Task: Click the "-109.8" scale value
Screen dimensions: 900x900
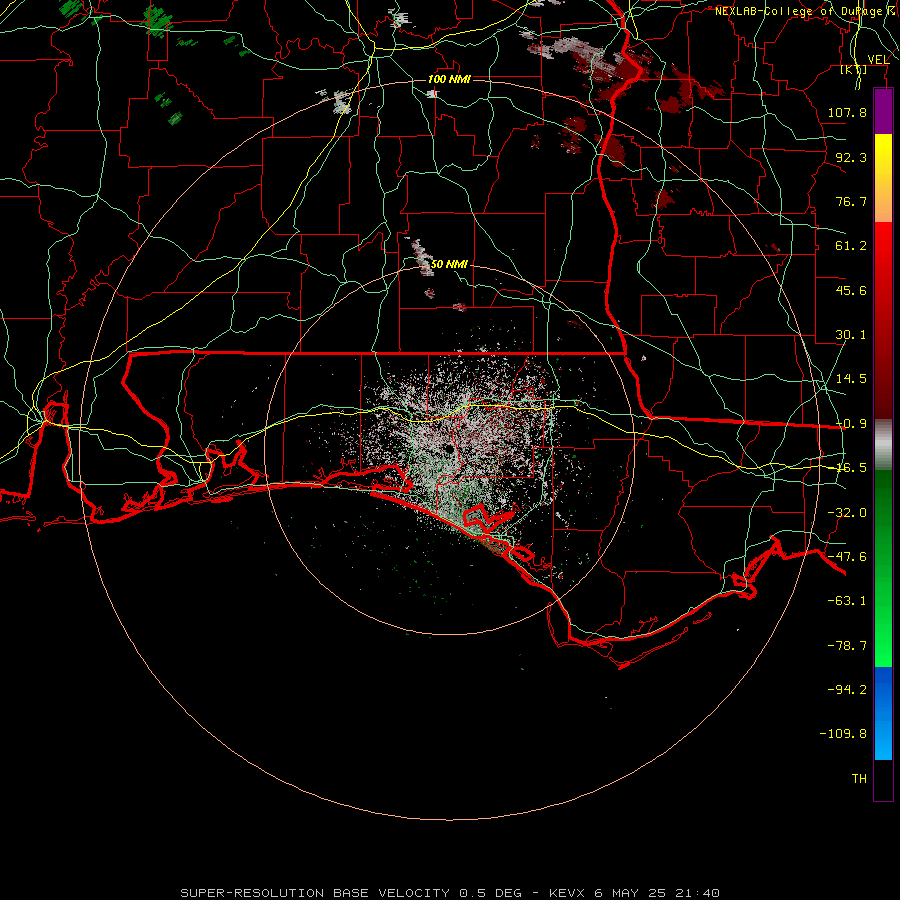Action: [843, 734]
